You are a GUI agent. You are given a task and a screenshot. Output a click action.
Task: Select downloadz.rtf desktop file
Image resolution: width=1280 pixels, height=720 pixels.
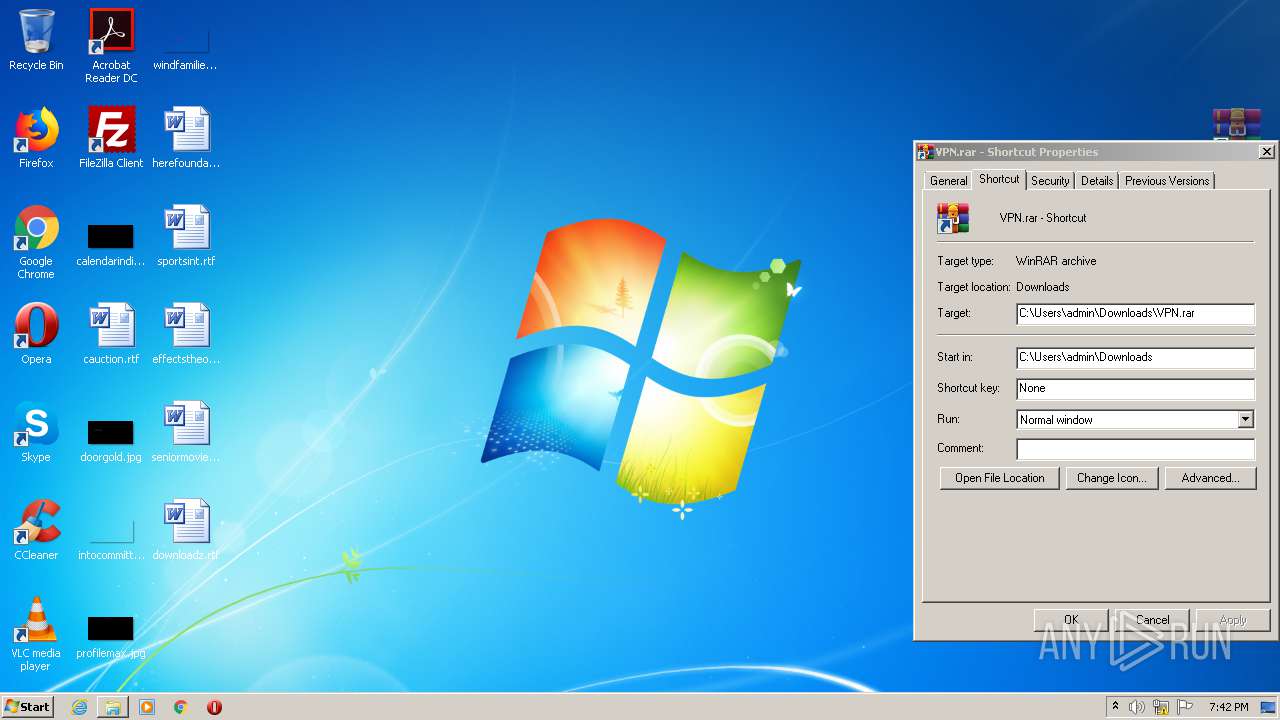click(x=186, y=530)
